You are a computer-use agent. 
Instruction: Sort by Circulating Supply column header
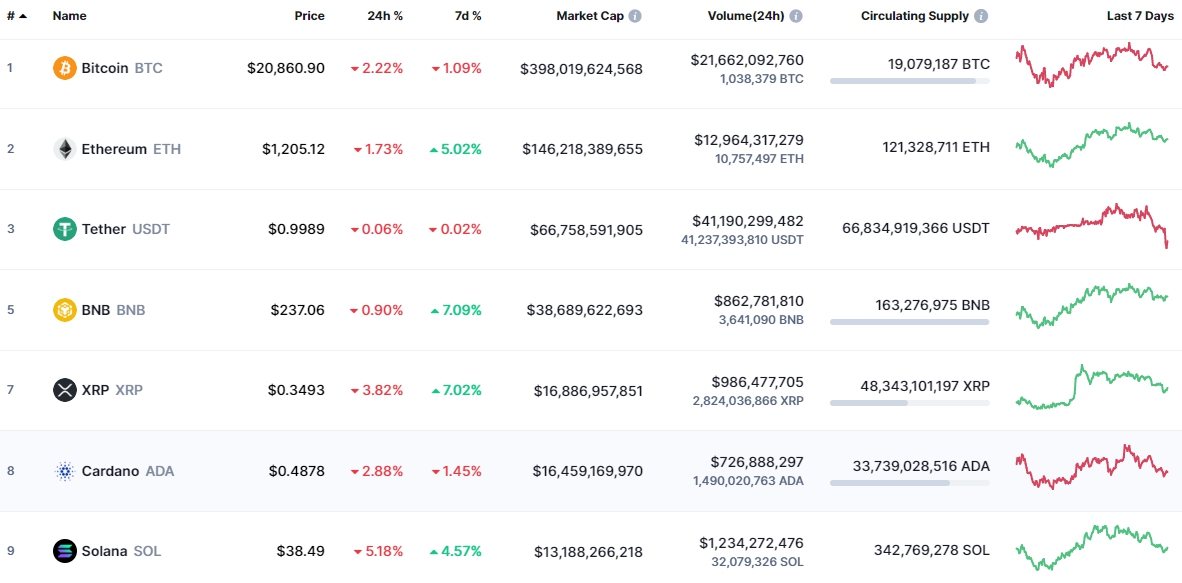[x=915, y=16]
